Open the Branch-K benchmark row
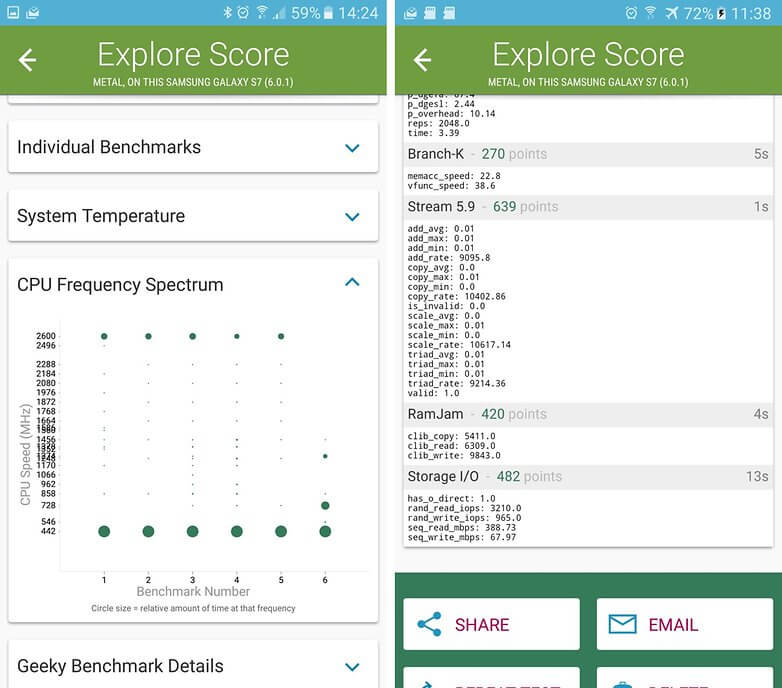The height and width of the screenshot is (688, 782). point(588,154)
